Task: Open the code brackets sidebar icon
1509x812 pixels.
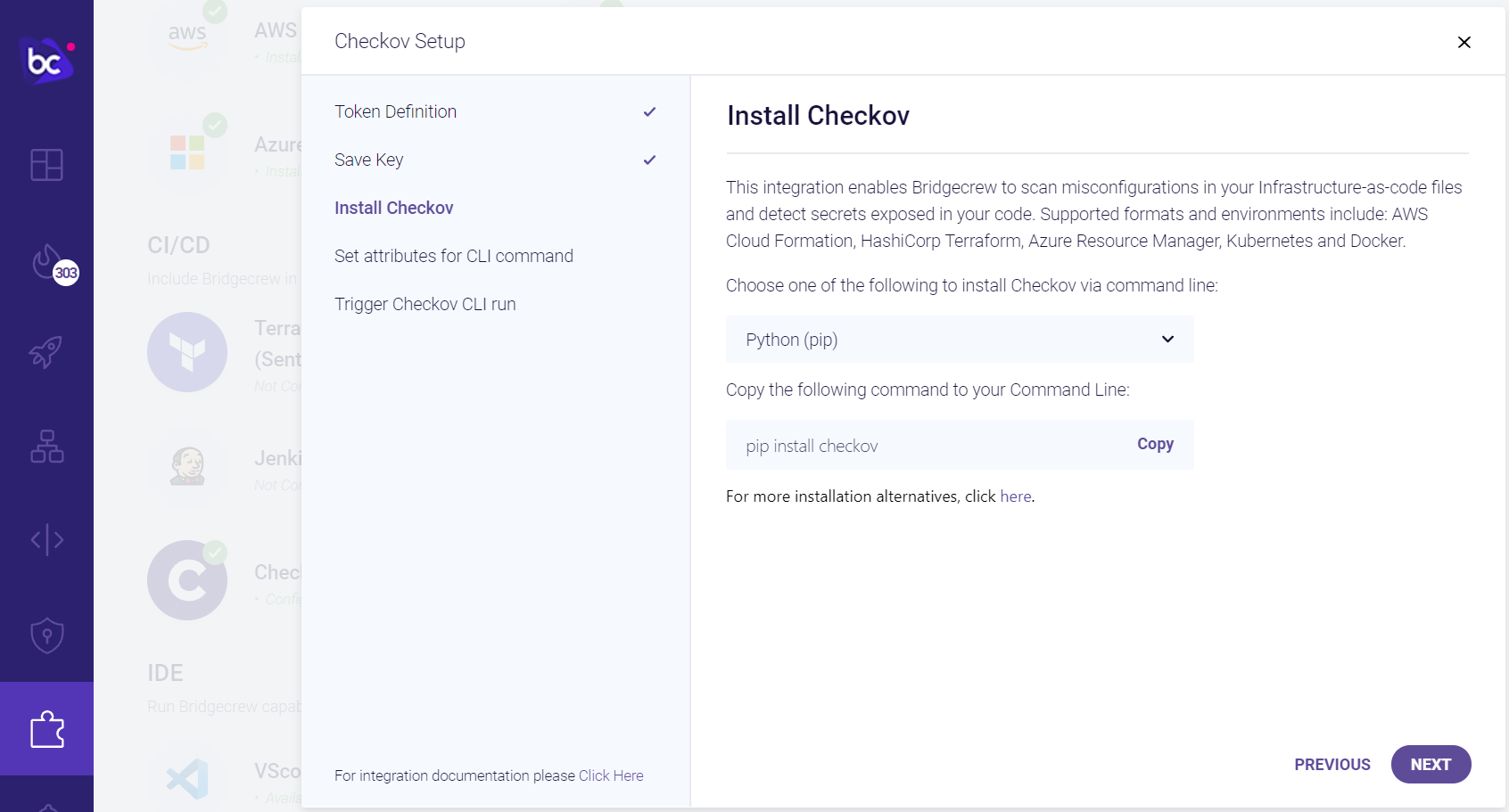Action: (46, 539)
